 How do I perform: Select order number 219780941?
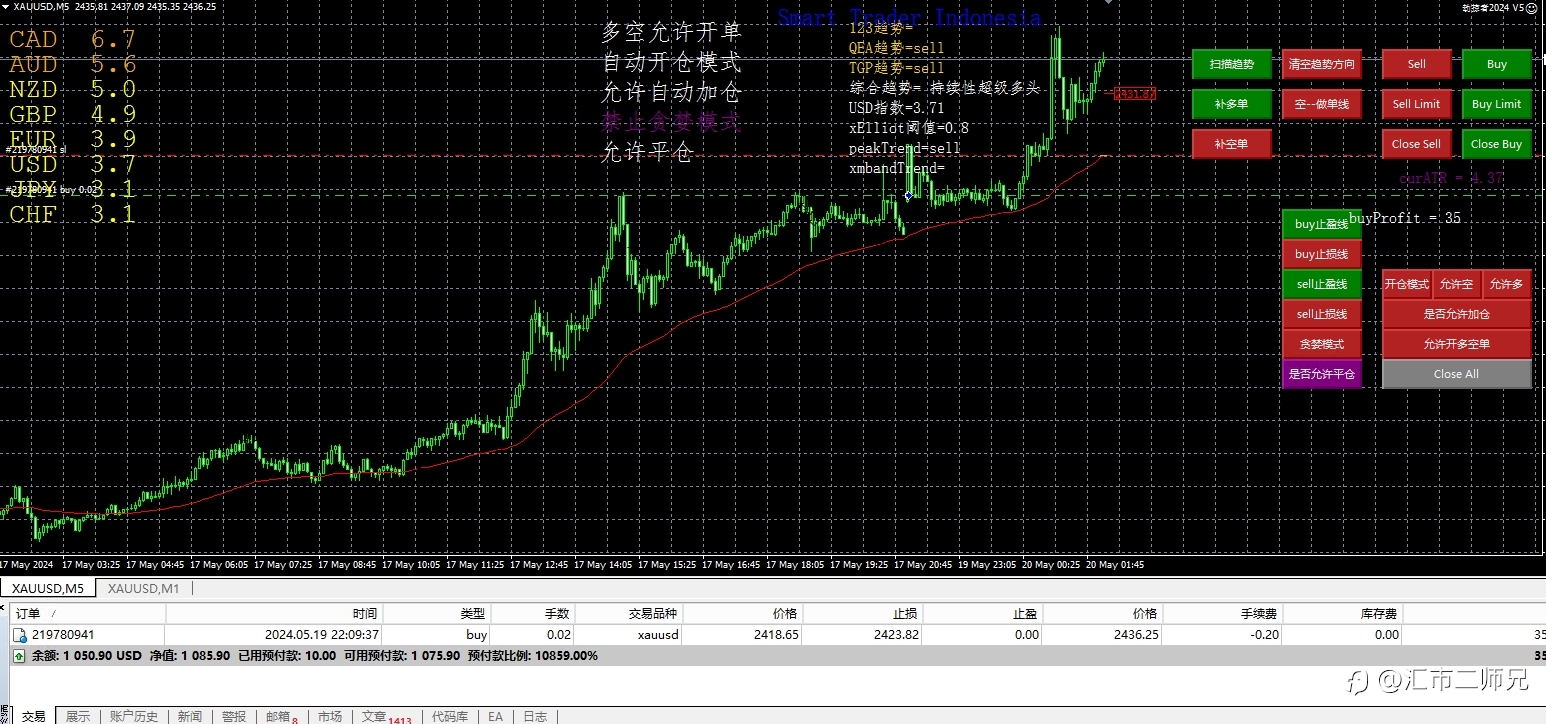pyautogui.click(x=62, y=635)
